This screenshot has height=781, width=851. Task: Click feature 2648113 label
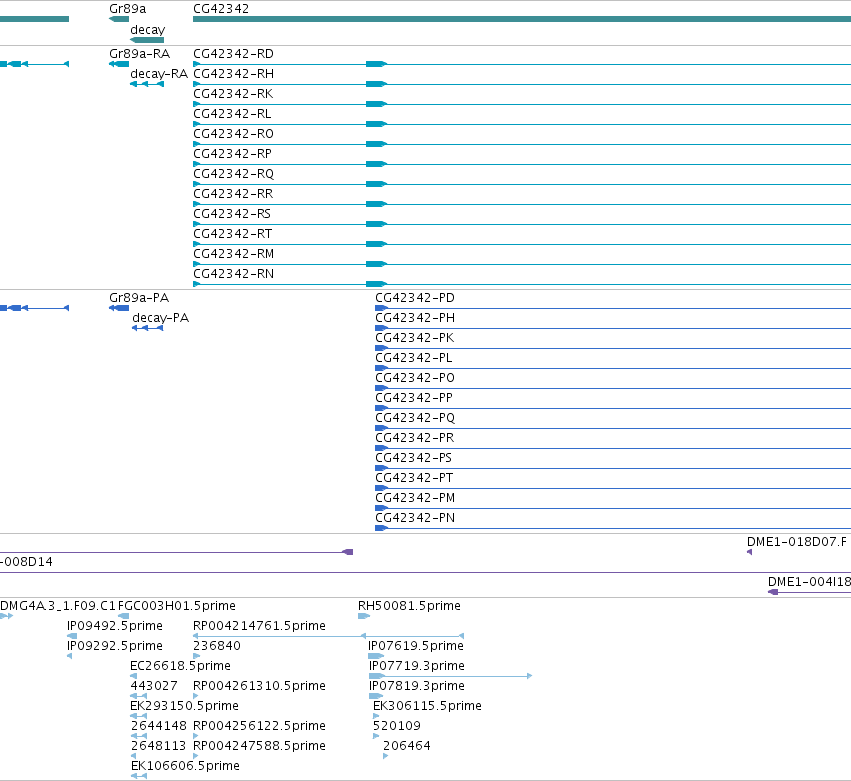click(x=158, y=746)
